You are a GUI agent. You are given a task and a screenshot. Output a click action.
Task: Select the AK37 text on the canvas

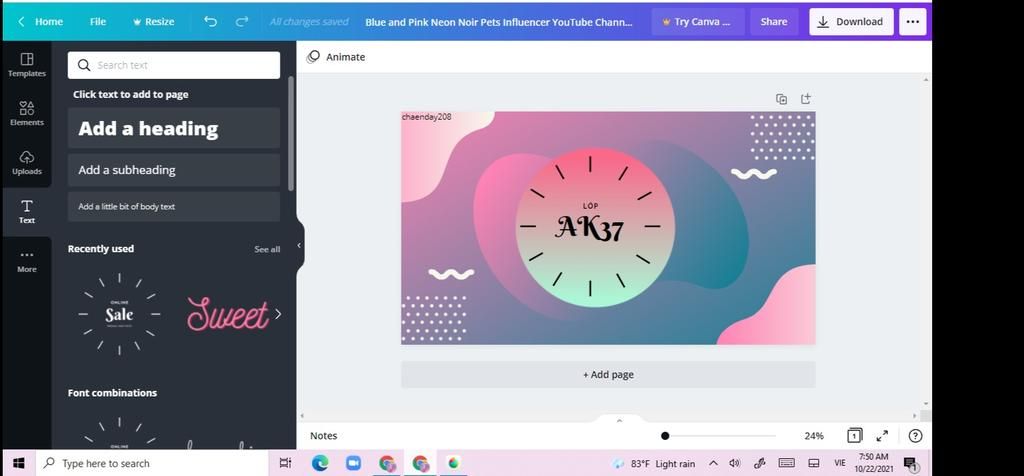[590, 228]
